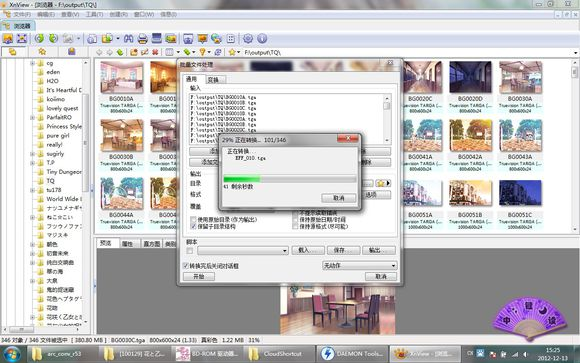Open the address path dropdown arrow
Screen dimensions: 580x363
coord(576,53)
